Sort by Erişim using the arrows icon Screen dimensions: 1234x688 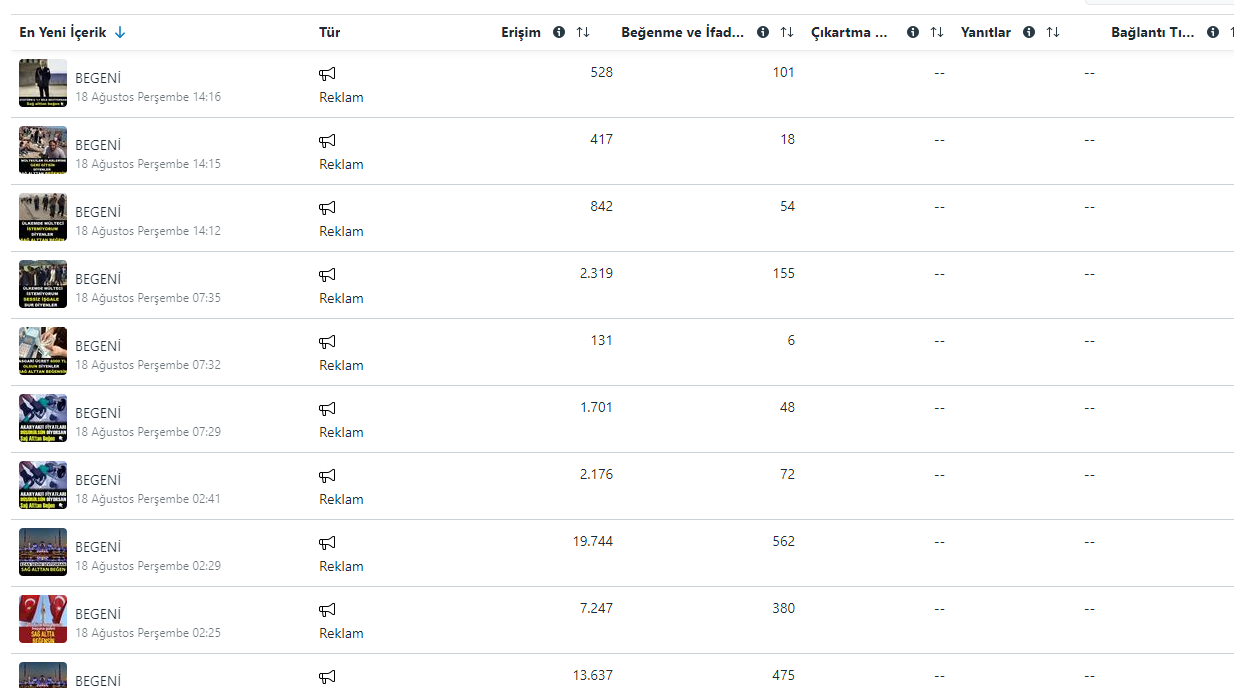coord(583,32)
